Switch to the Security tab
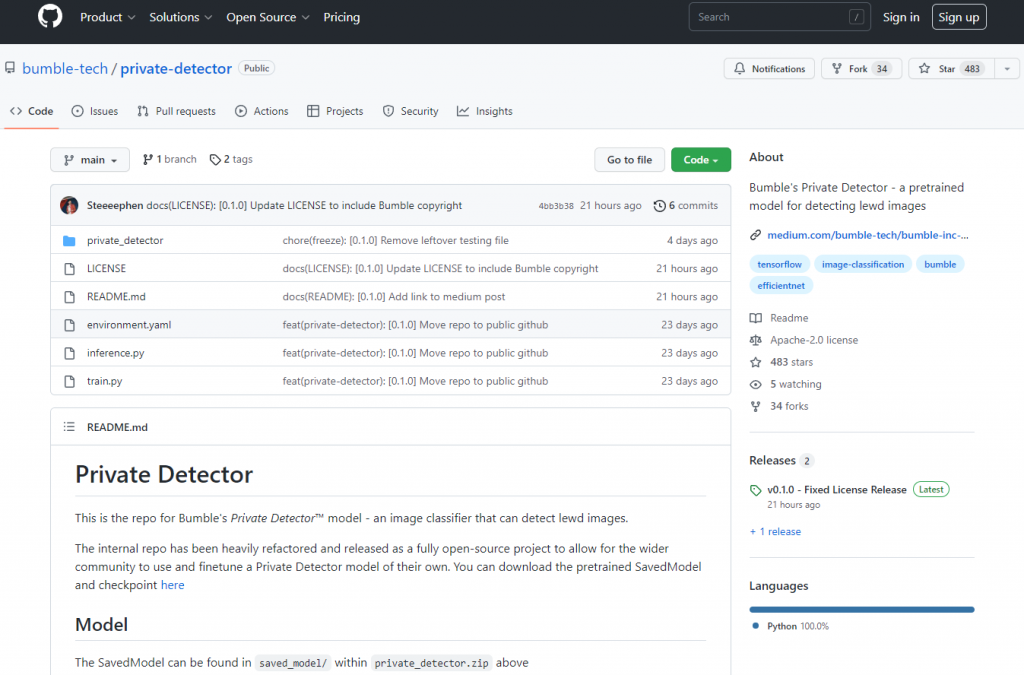This screenshot has height=675, width=1024. [410, 111]
